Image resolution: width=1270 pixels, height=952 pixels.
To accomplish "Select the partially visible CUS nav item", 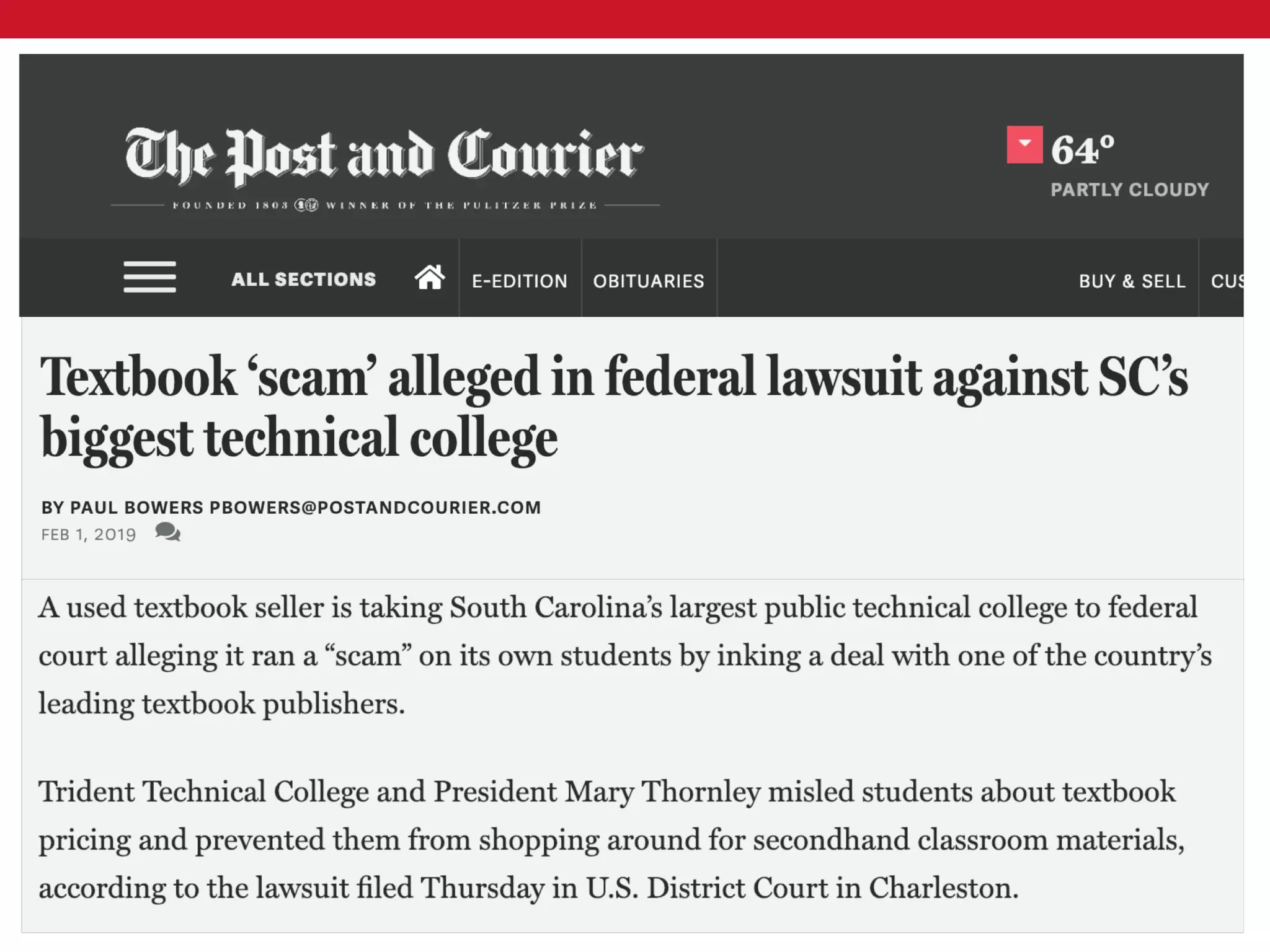I will point(1227,281).
